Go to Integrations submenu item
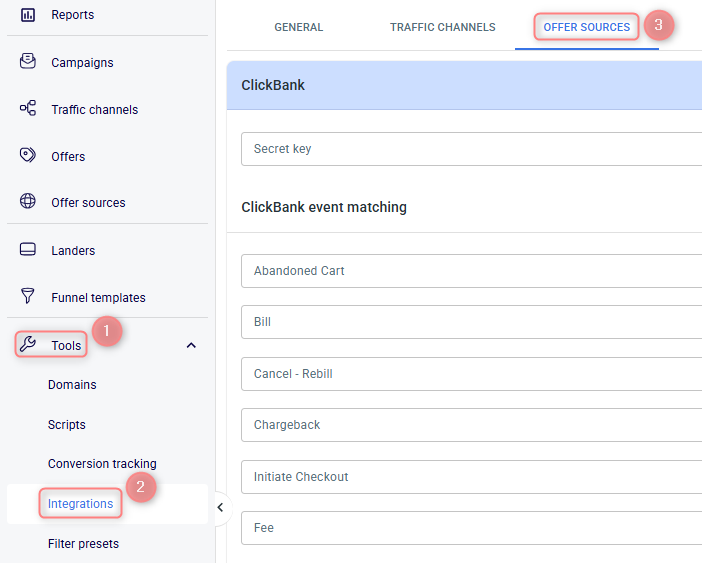The height and width of the screenshot is (563, 702). [x=81, y=504]
